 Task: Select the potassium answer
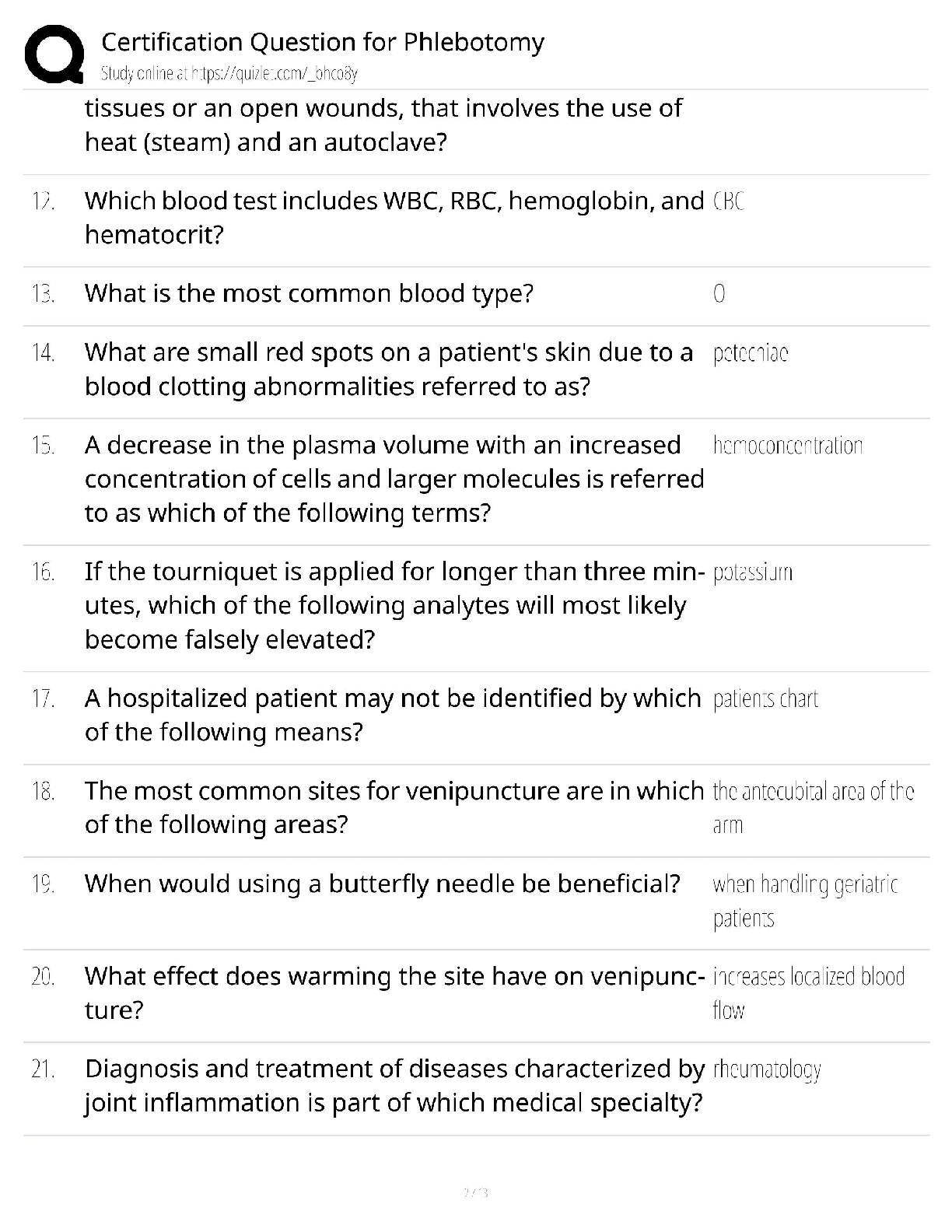(x=752, y=573)
